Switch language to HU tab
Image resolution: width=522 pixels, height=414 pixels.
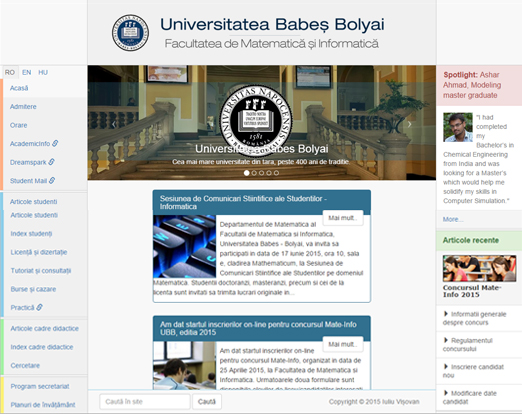coord(43,72)
